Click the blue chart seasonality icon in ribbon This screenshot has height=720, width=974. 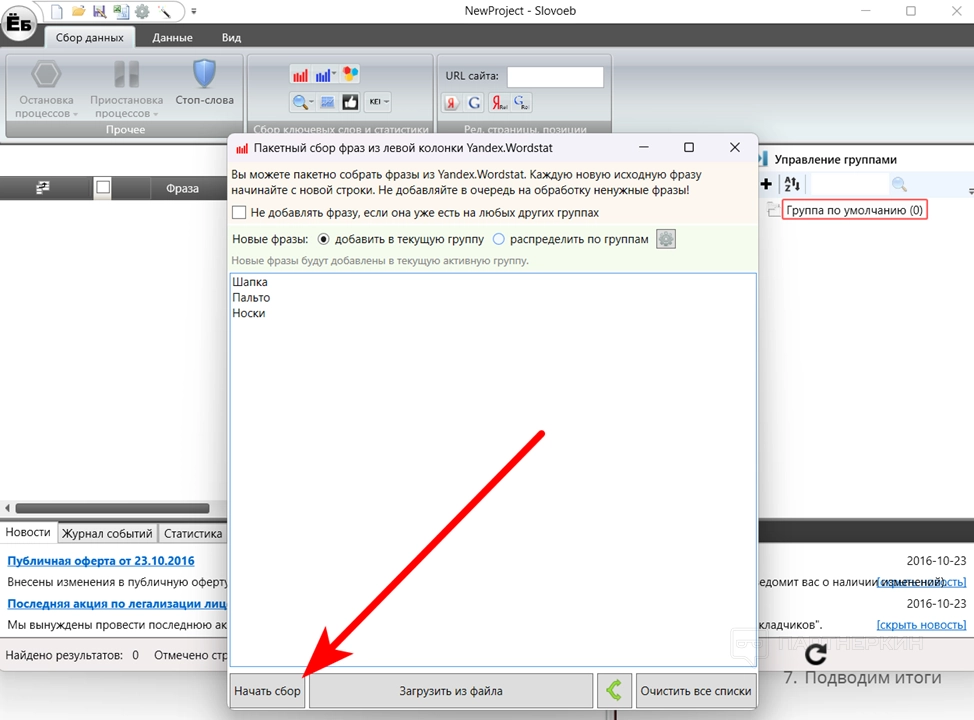click(327, 102)
